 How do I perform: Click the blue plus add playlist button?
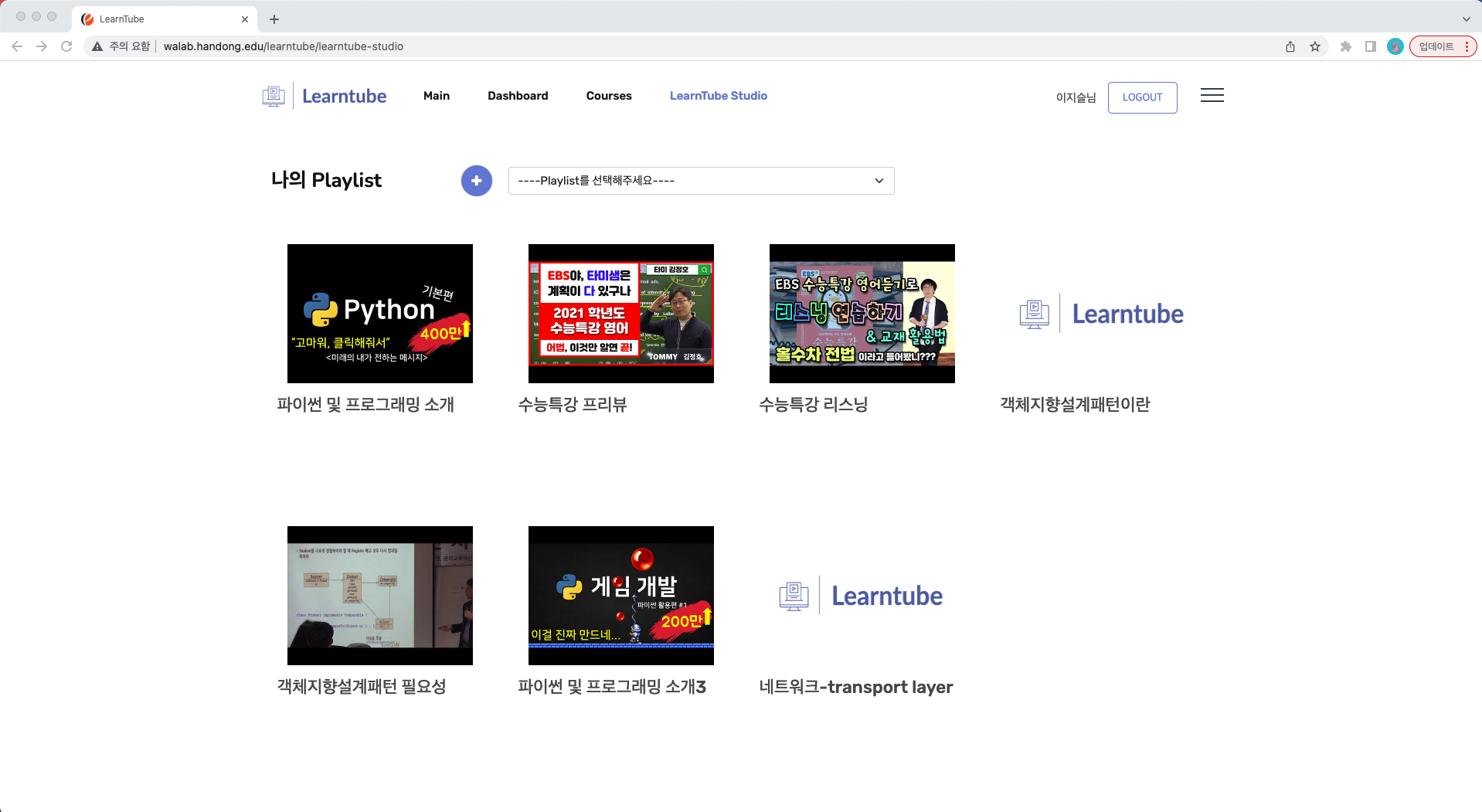[x=476, y=181]
